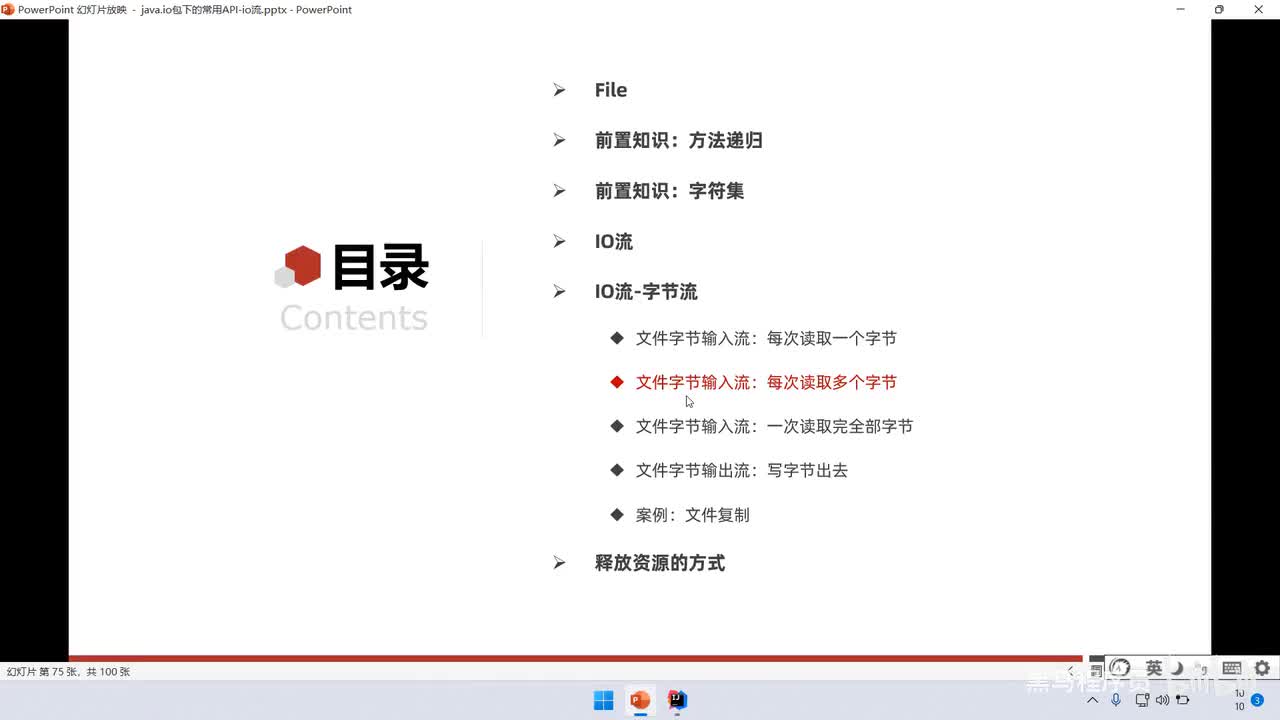Click the arrow bullet beside File
The image size is (1280, 720).
click(x=559, y=90)
